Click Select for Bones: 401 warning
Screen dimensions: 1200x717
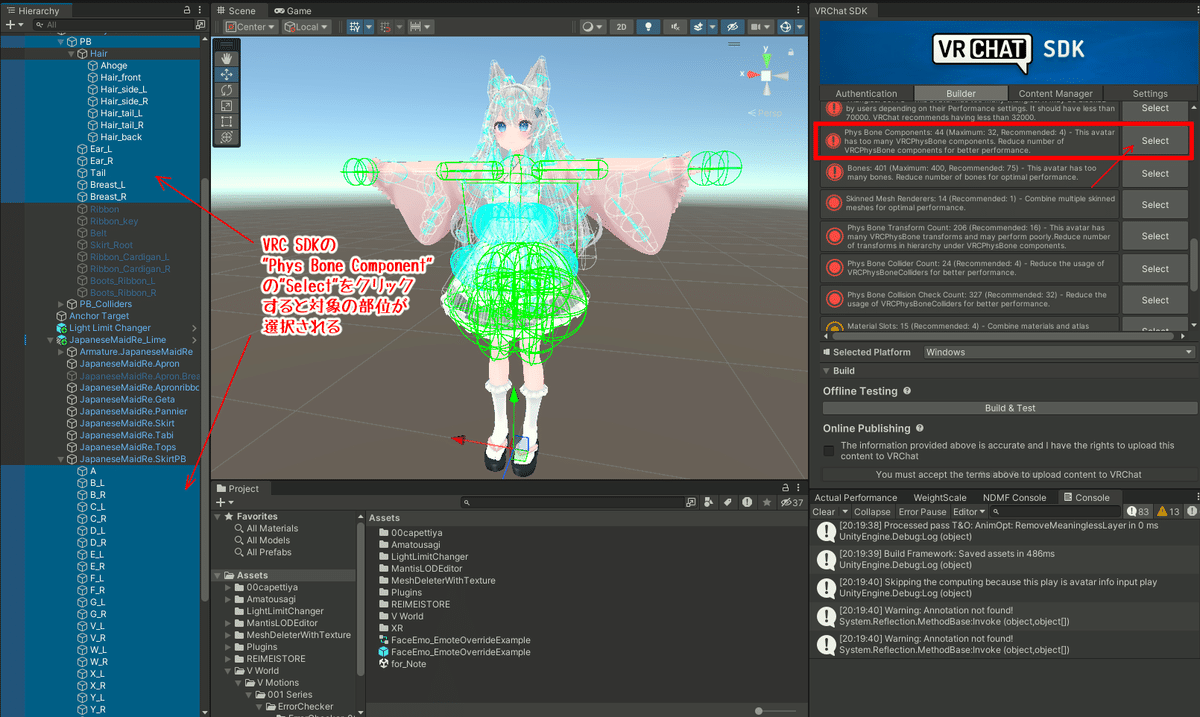pos(1155,173)
